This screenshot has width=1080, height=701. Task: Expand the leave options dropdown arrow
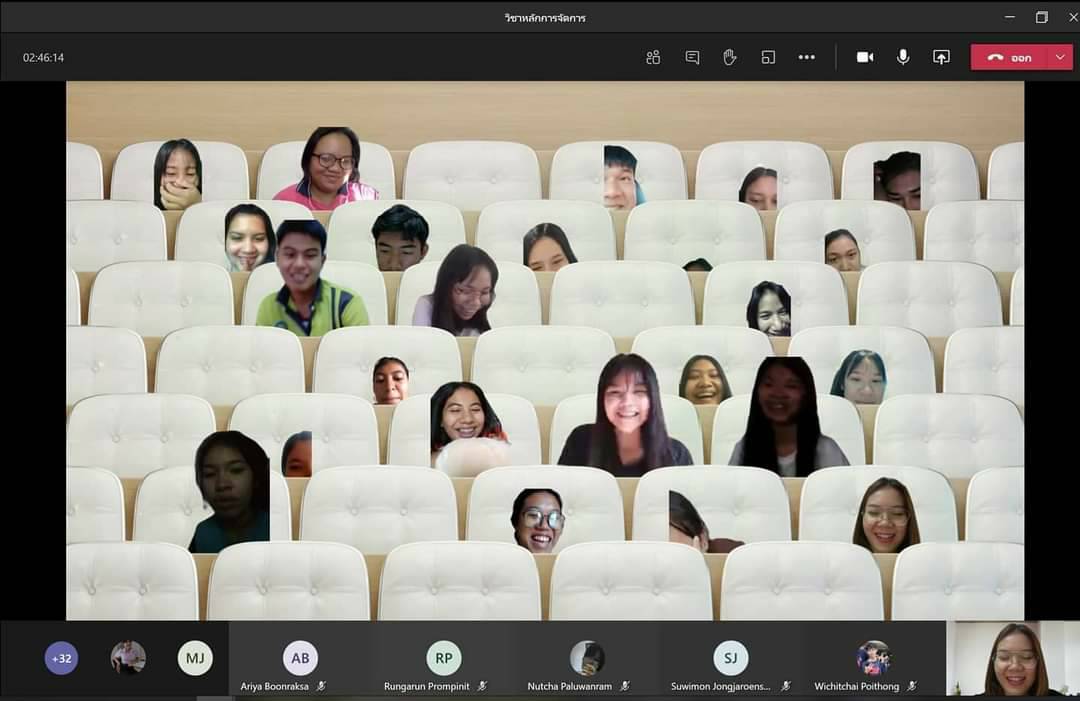(x=1061, y=58)
